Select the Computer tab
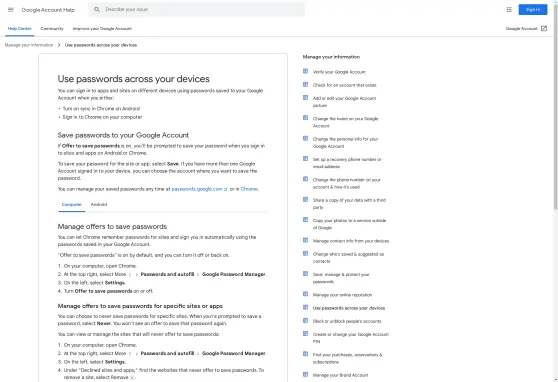558x382 pixels. coord(72,204)
